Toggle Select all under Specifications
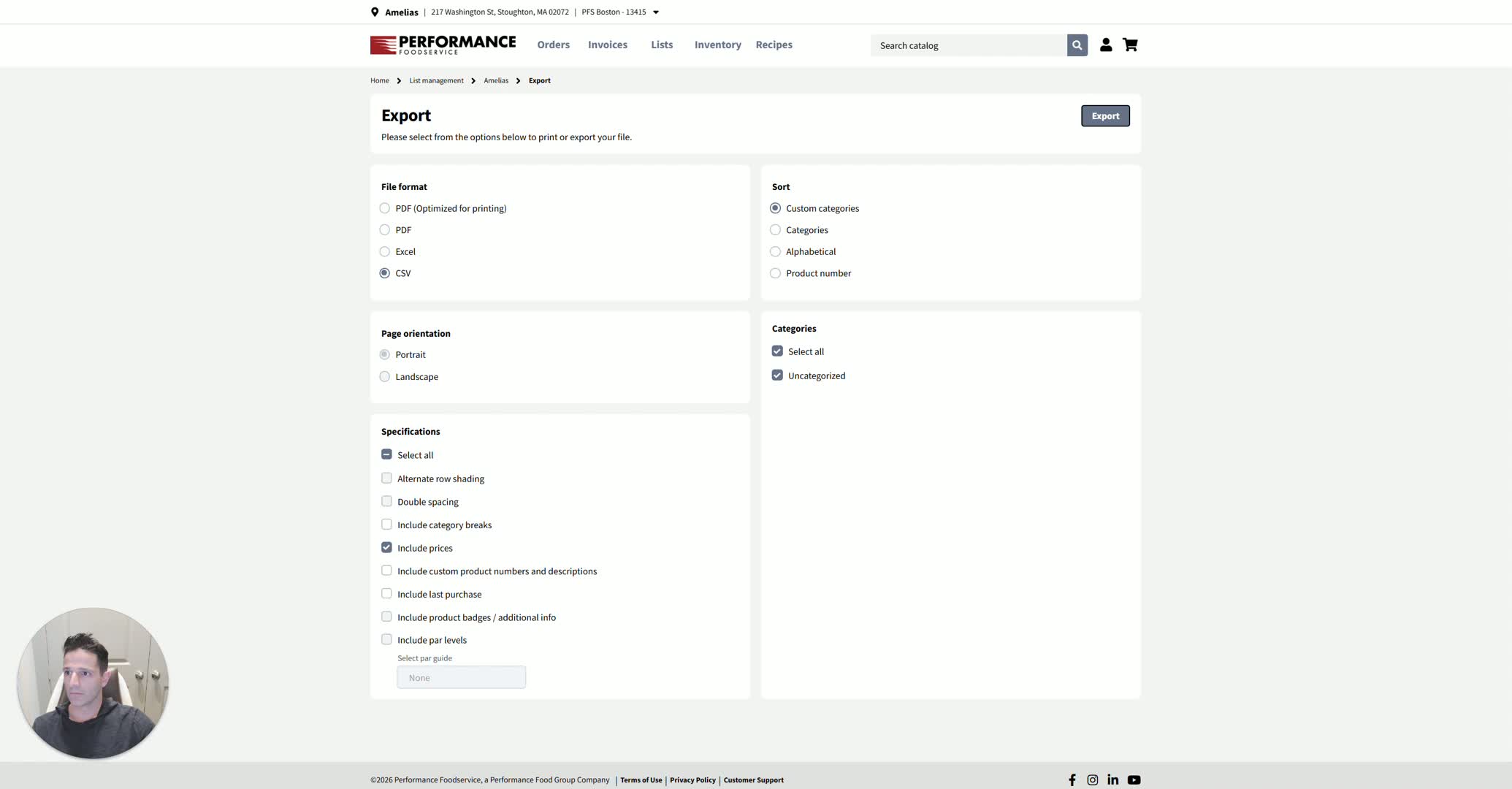The width and height of the screenshot is (1512, 789). (x=386, y=454)
